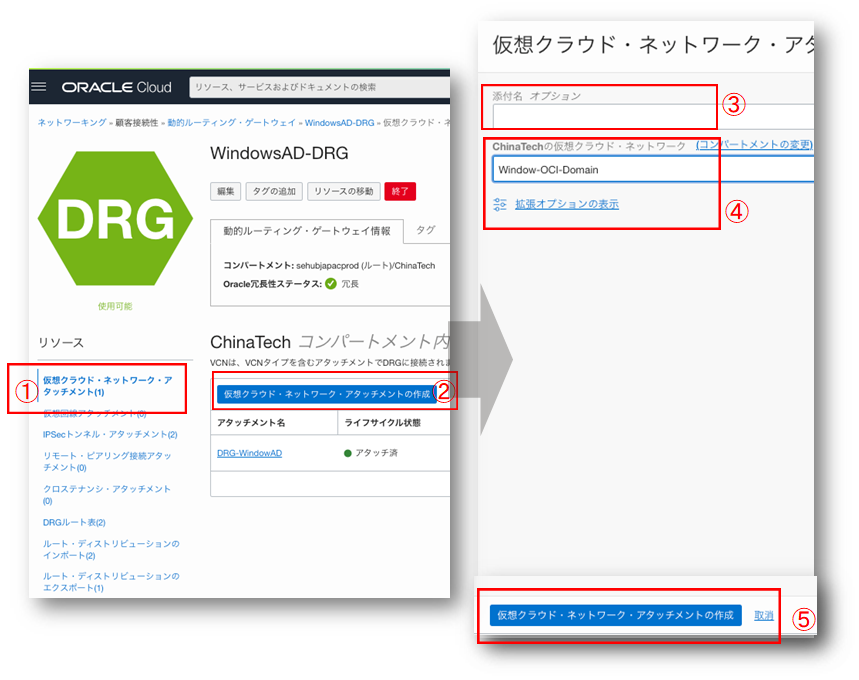Click the 拡張オプションの表示 link
The image size is (859, 680).
click(x=567, y=204)
